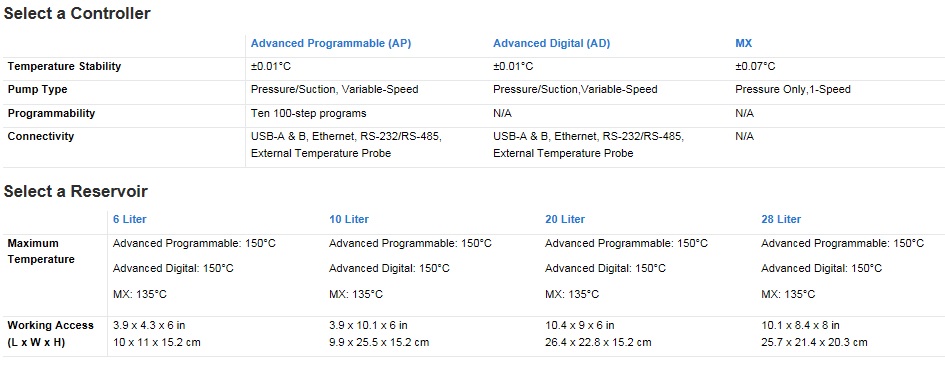Click the Temperature Stability row label
The height and width of the screenshot is (368, 945).
[x=64, y=66]
